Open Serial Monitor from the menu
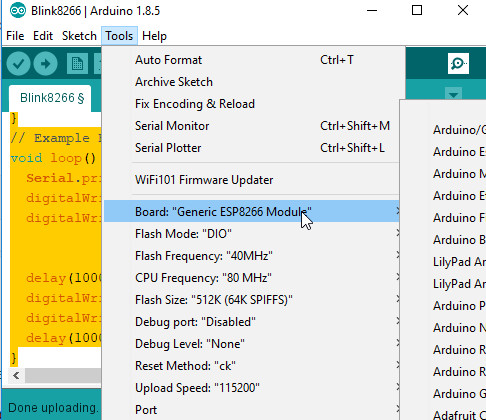Image resolution: width=486 pixels, height=420 pixels. pos(251,126)
